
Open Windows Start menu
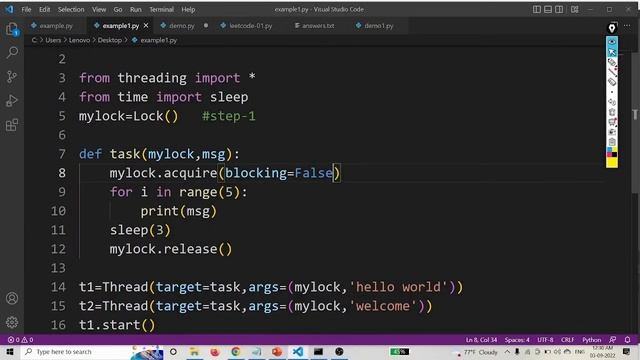(9, 351)
